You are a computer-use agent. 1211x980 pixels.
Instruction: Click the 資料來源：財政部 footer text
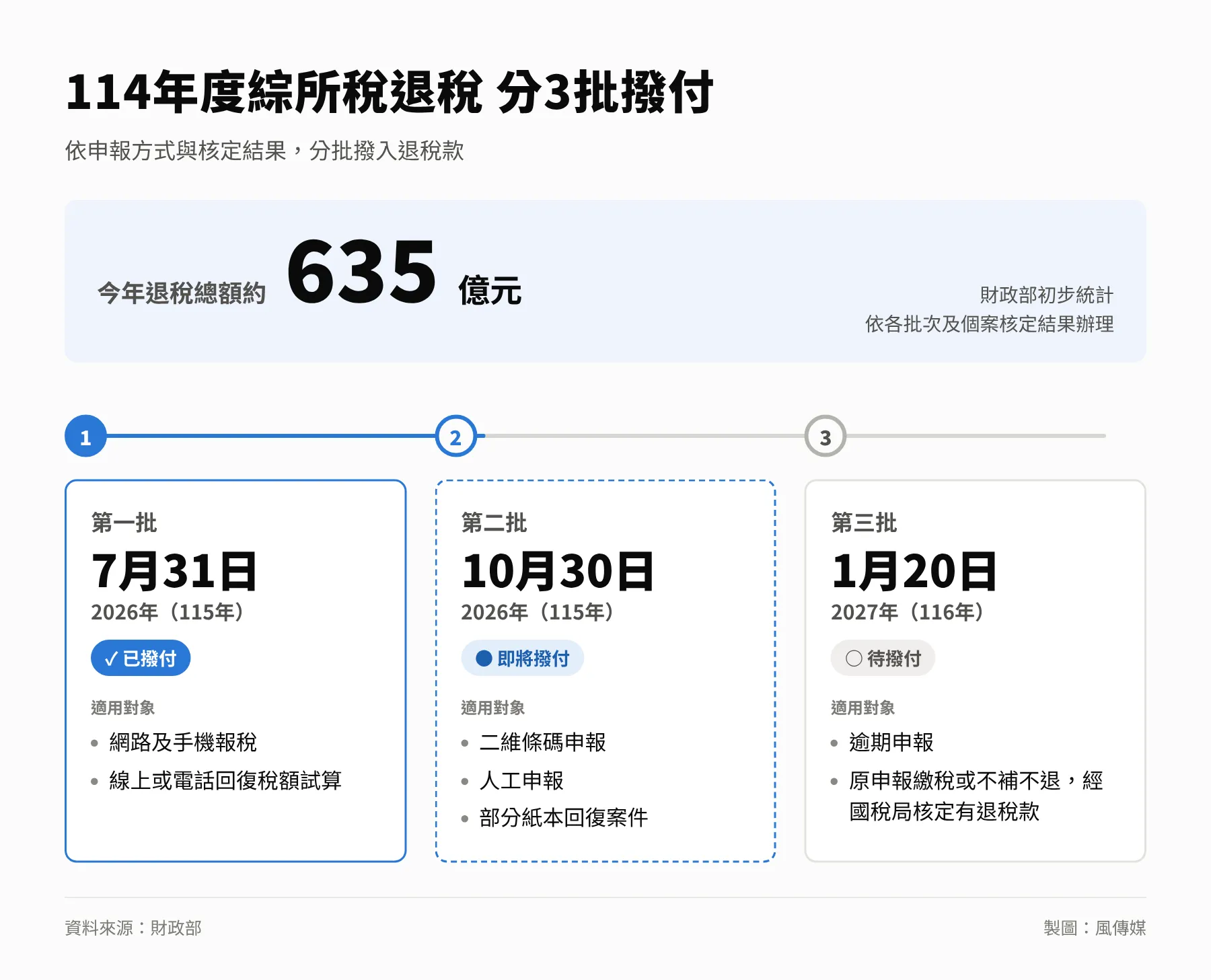pyautogui.click(x=133, y=928)
